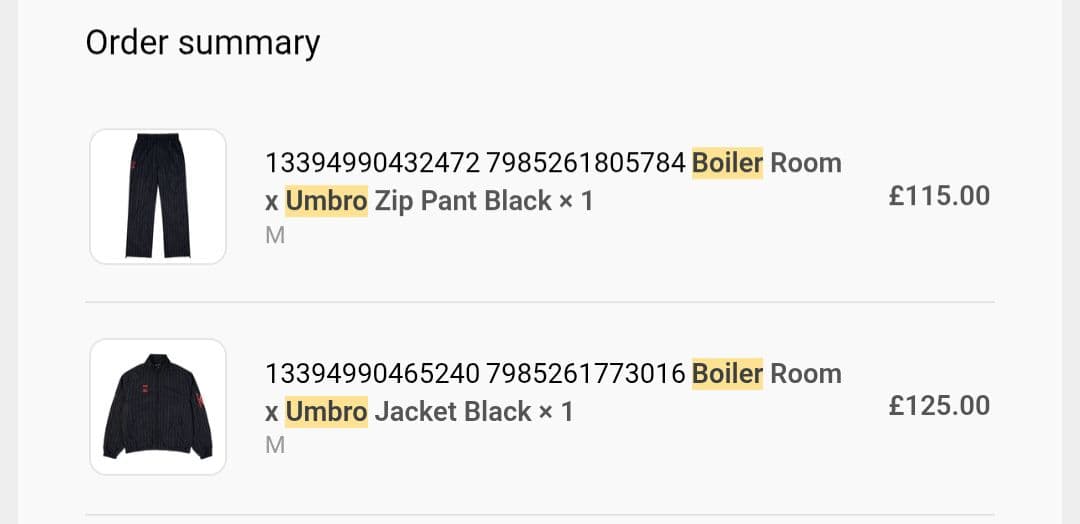Click the Order summary heading
Screen dimensions: 1080x524
202,43
